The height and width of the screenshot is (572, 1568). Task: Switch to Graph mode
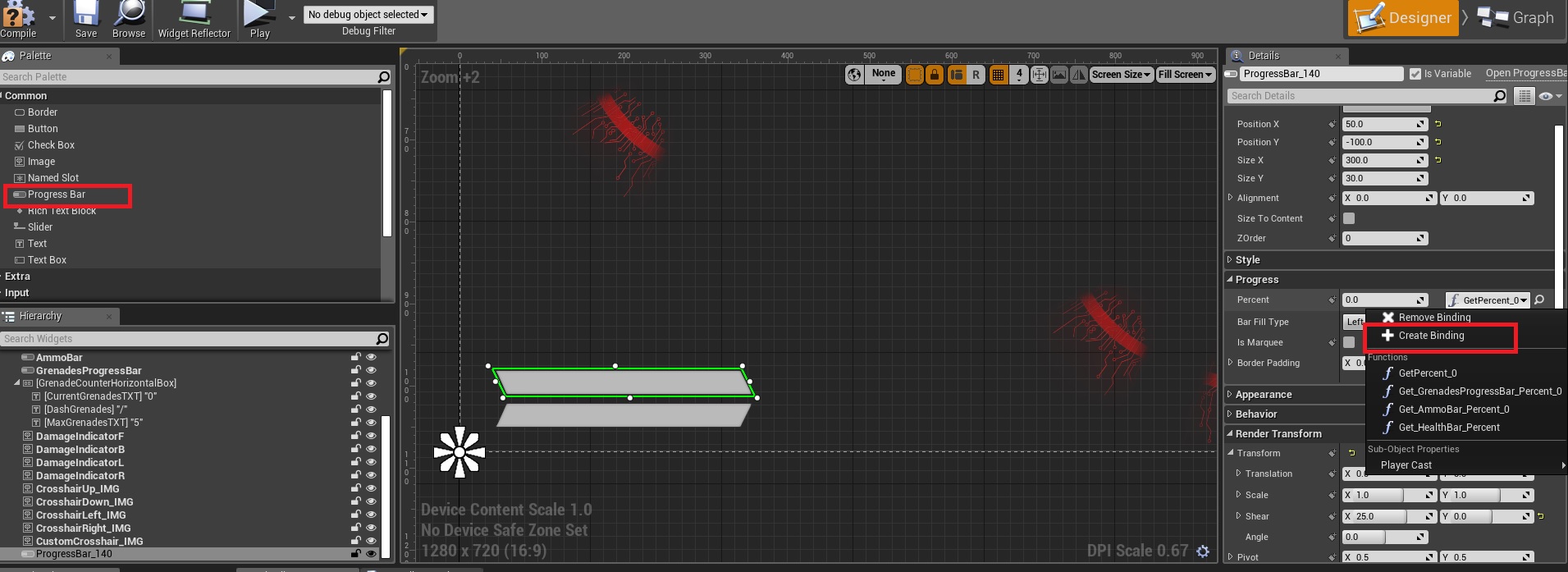tap(1516, 18)
